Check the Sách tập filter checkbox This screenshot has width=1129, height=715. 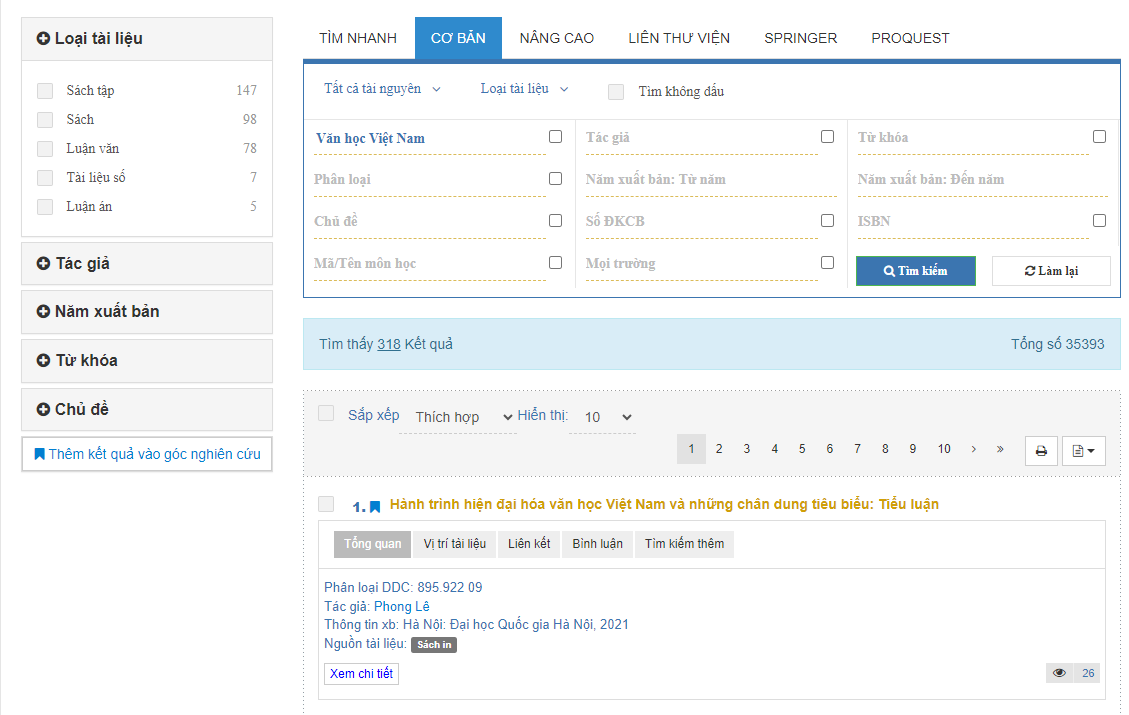click(45, 91)
